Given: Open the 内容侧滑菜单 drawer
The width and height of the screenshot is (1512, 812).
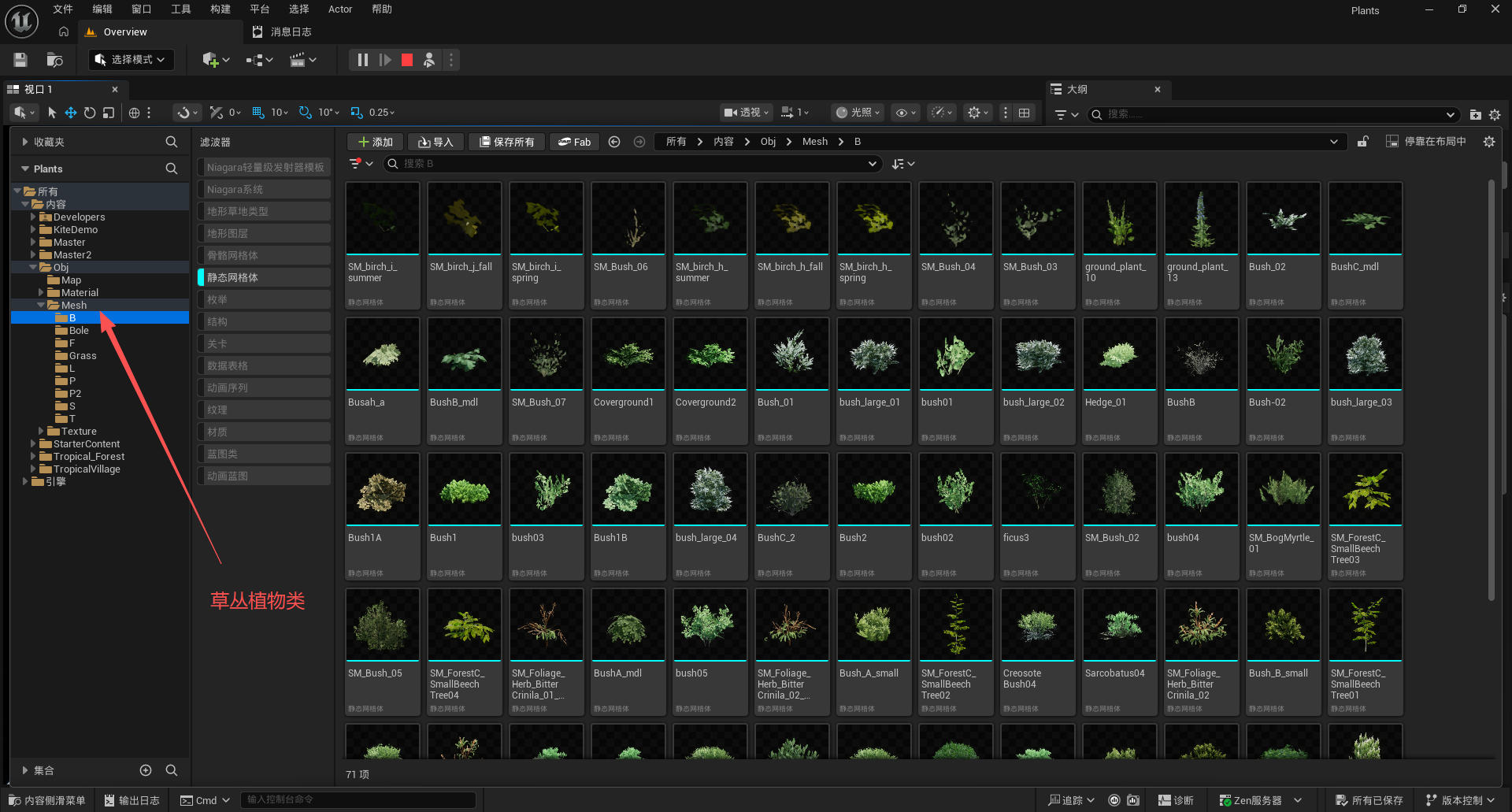Looking at the screenshot, I should click(x=47, y=800).
